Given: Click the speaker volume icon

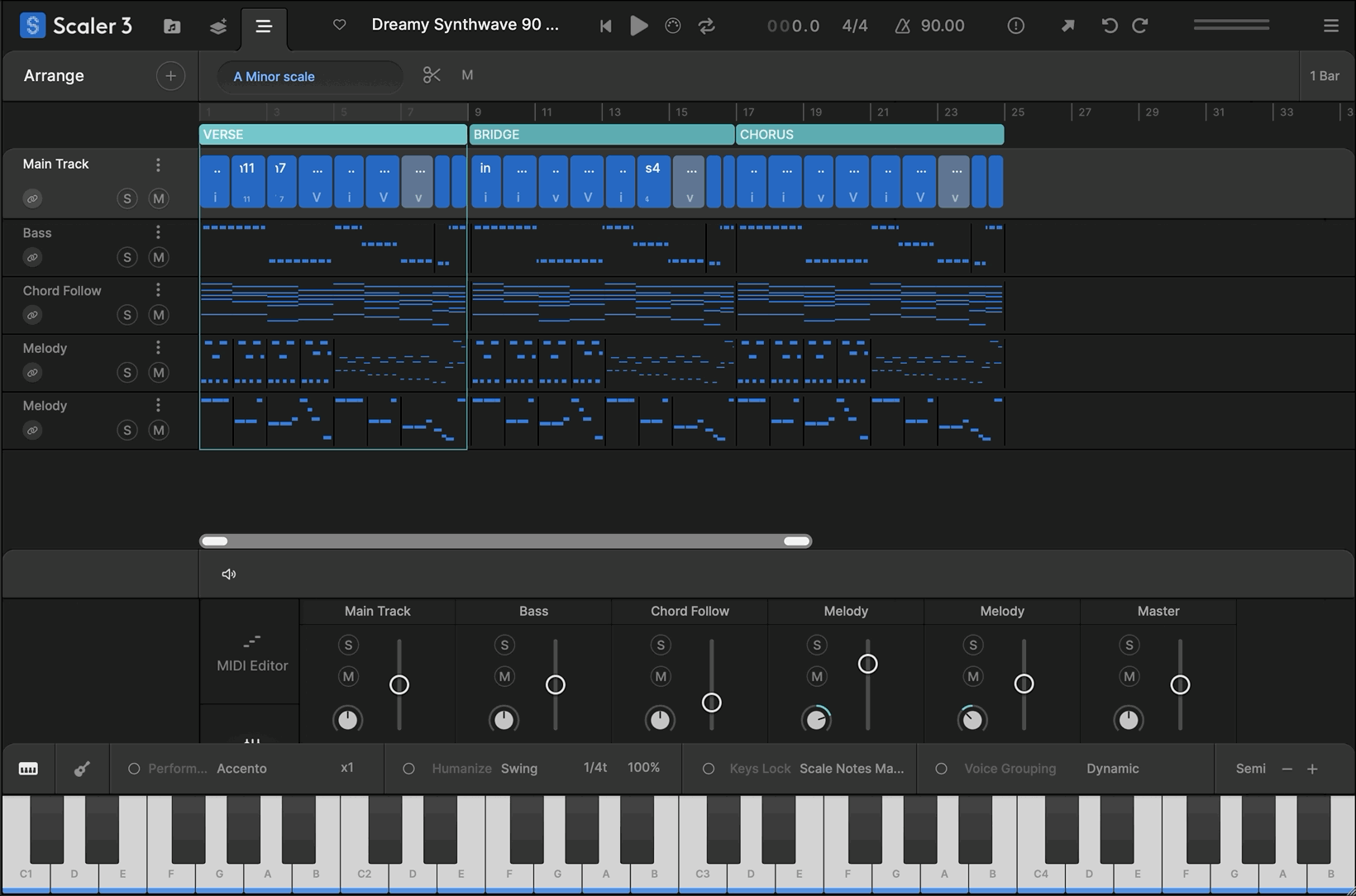Looking at the screenshot, I should pyautogui.click(x=229, y=574).
